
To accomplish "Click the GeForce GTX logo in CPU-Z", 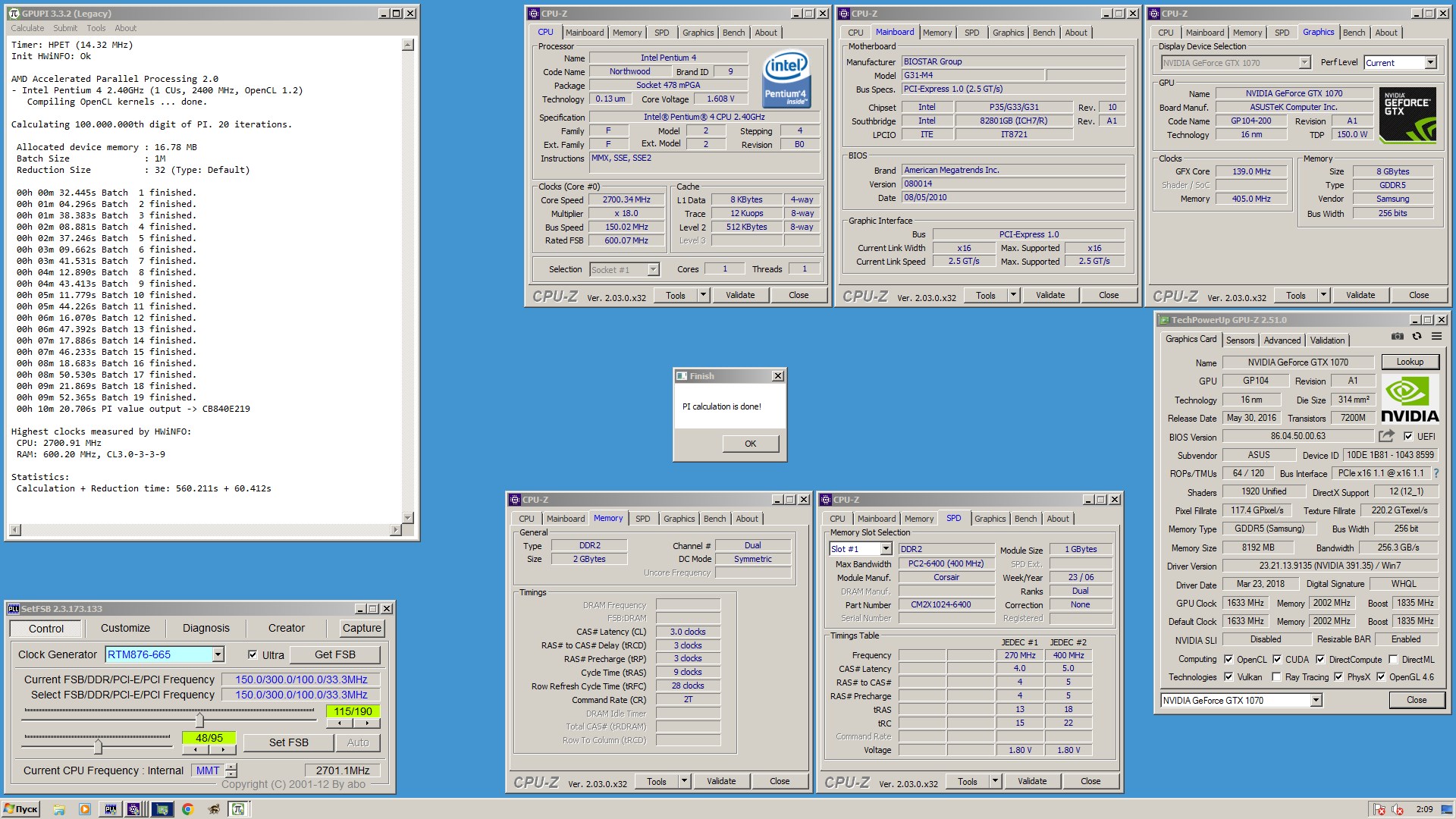I will click(x=1407, y=117).
